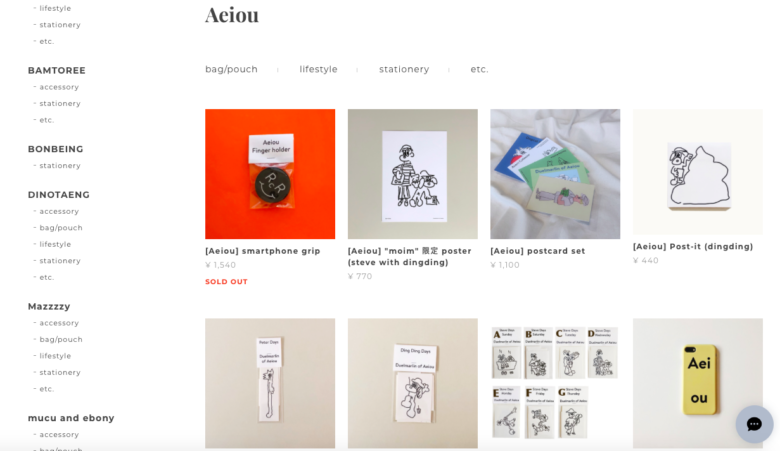
Task: Open the Ding Ding Days sticker thumbnail
Action: click(x=412, y=383)
